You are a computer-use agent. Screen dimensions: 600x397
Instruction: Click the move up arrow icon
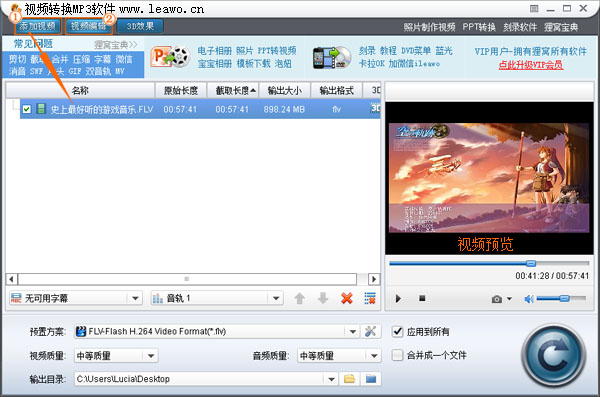coord(300,298)
